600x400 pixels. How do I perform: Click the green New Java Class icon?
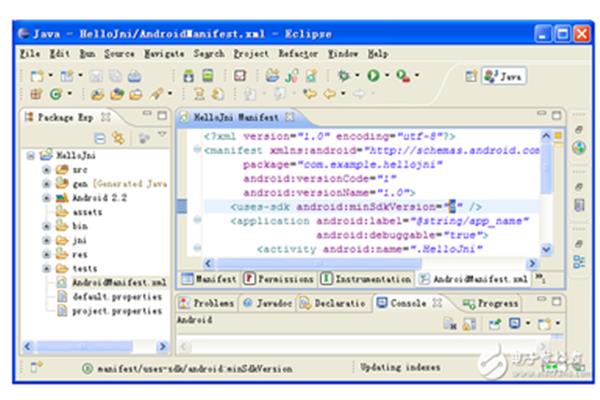point(56,94)
